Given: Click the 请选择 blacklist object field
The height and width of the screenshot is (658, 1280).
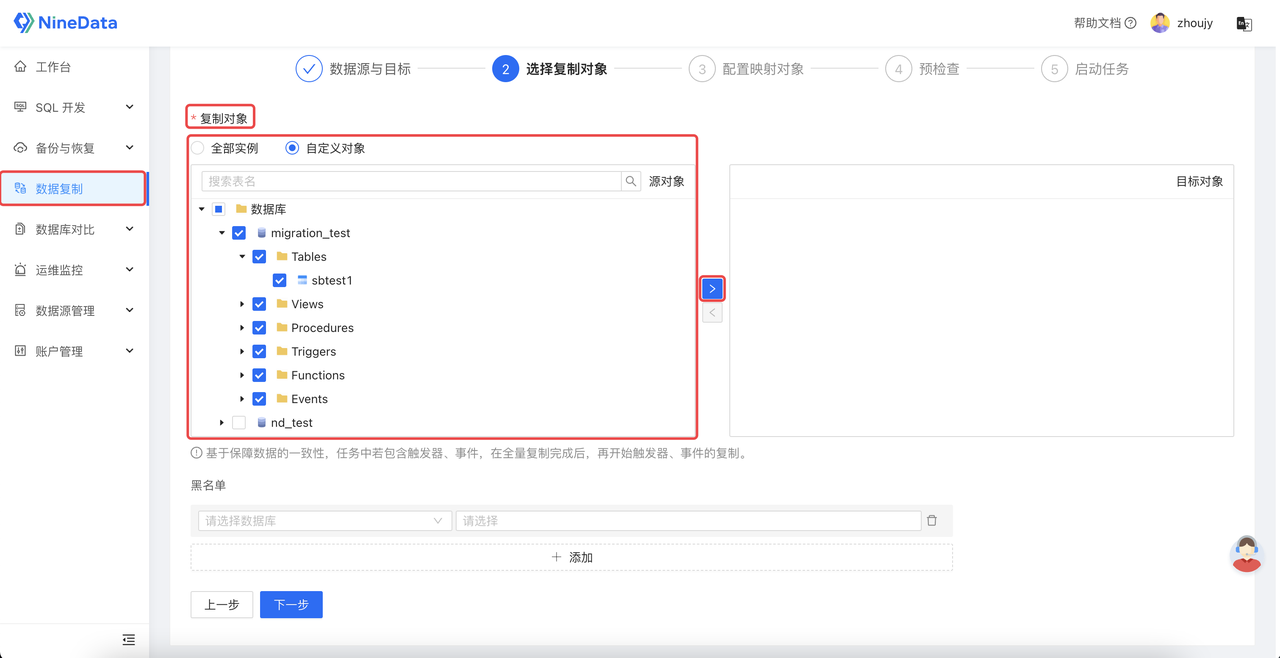Looking at the screenshot, I should coord(688,521).
